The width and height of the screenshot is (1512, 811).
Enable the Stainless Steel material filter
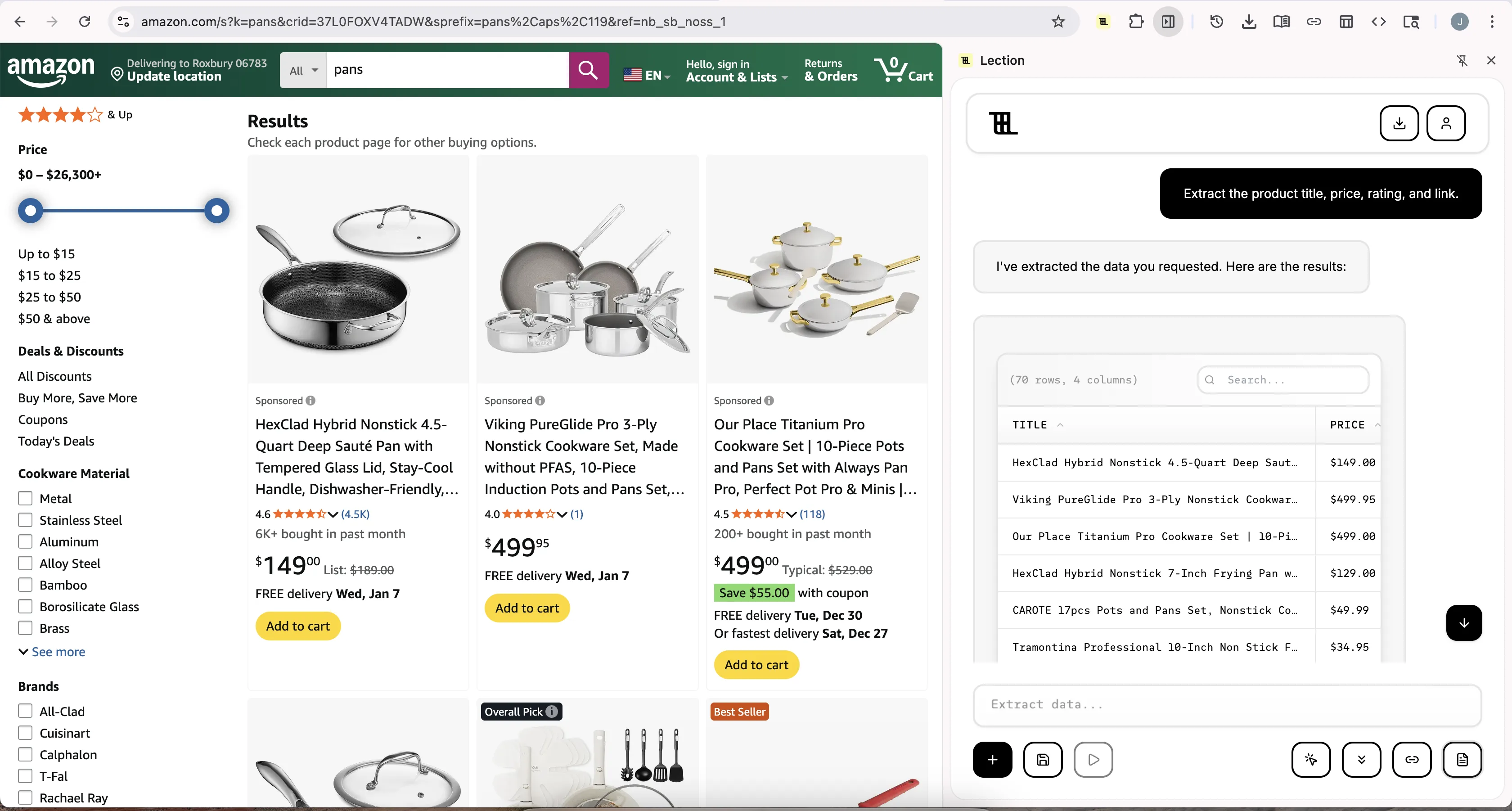pos(26,520)
